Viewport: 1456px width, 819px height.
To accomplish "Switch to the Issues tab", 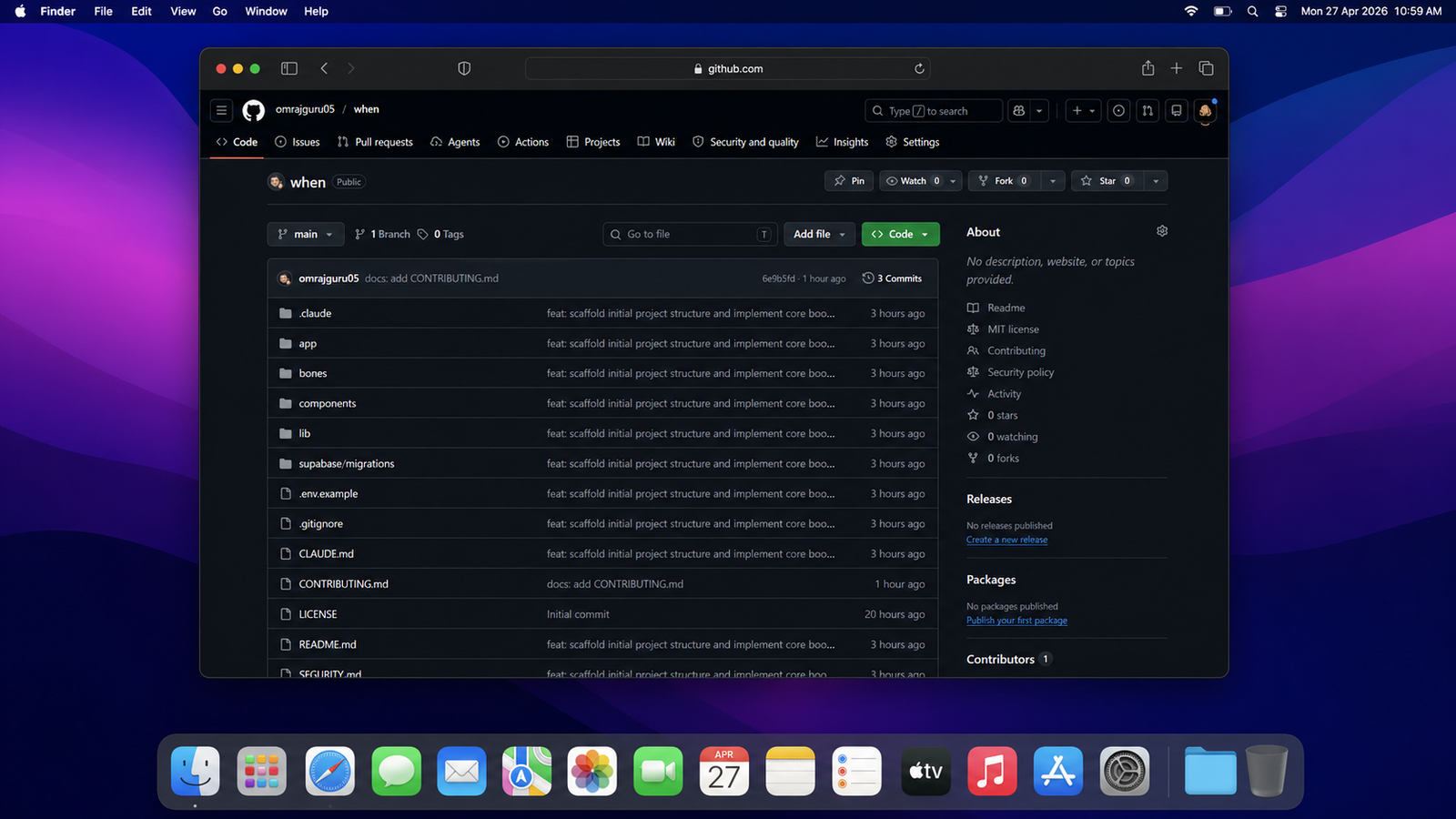I will (298, 142).
